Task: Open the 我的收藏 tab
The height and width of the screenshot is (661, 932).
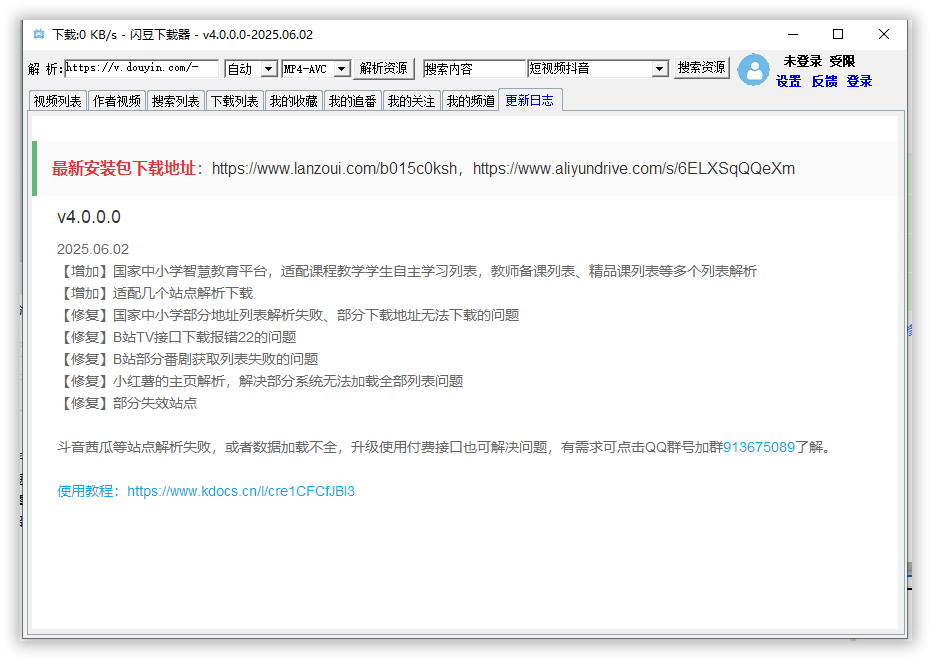Action: 293,101
